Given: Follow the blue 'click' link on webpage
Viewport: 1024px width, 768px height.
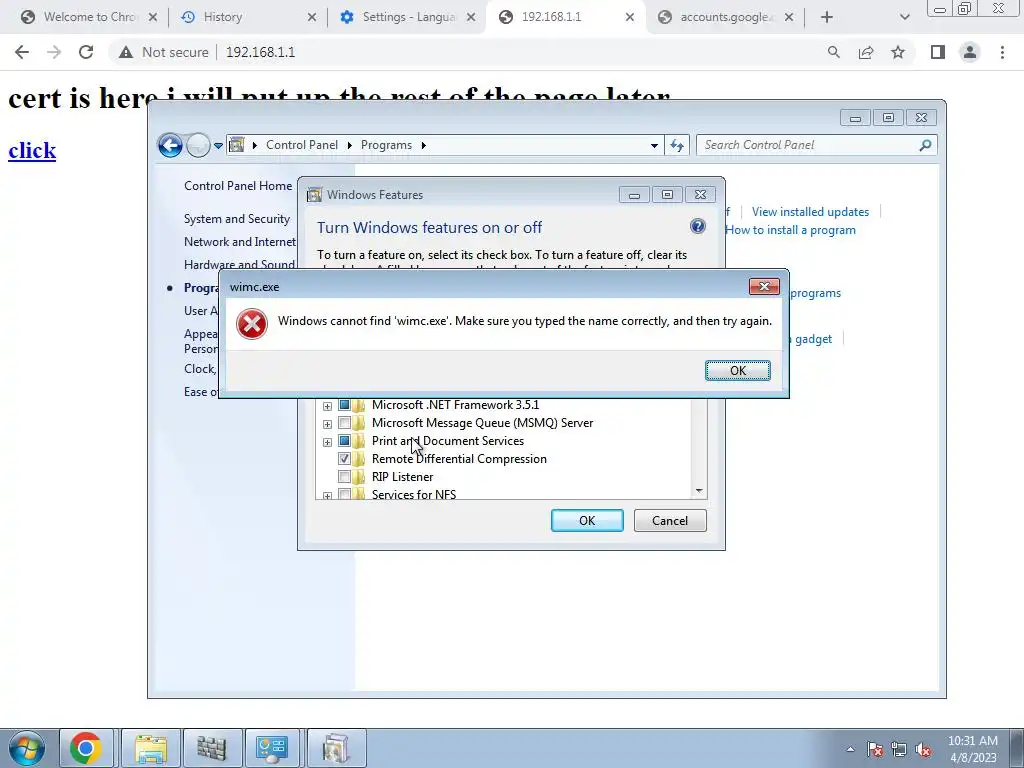Looking at the screenshot, I should pos(32,150).
